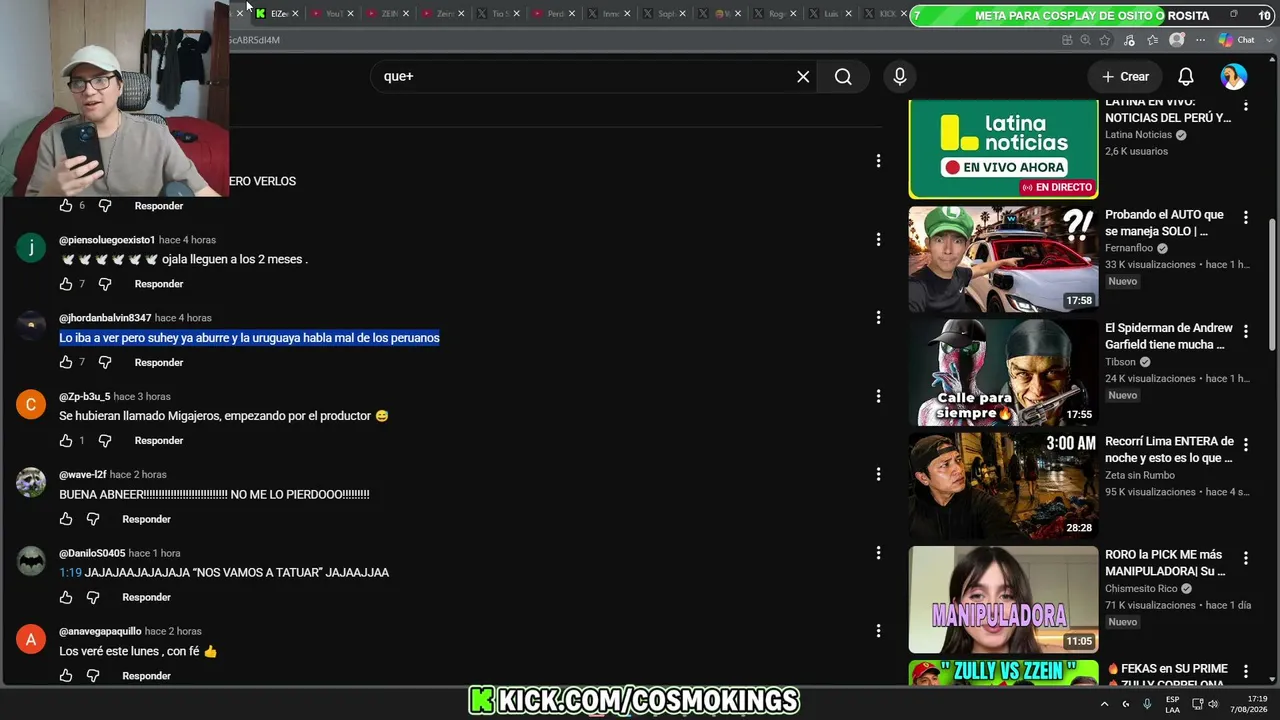
Task: Like the comment by @anavegapaquillo
Action: click(66, 676)
